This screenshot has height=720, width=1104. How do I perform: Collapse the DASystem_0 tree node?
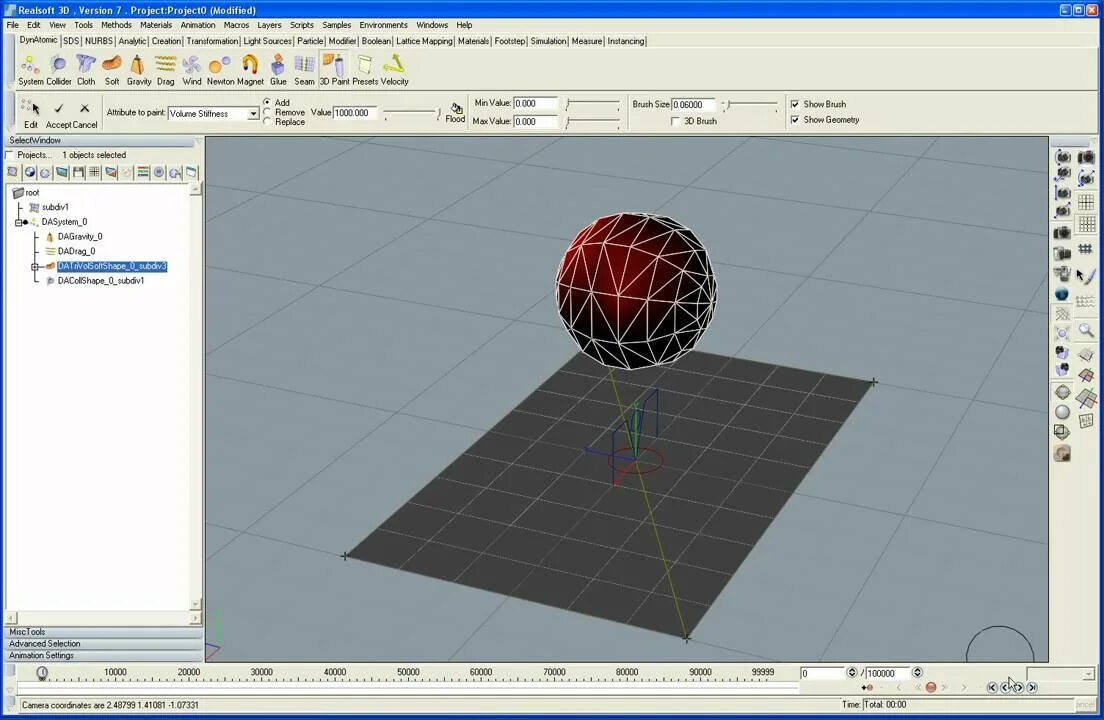click(x=18, y=222)
